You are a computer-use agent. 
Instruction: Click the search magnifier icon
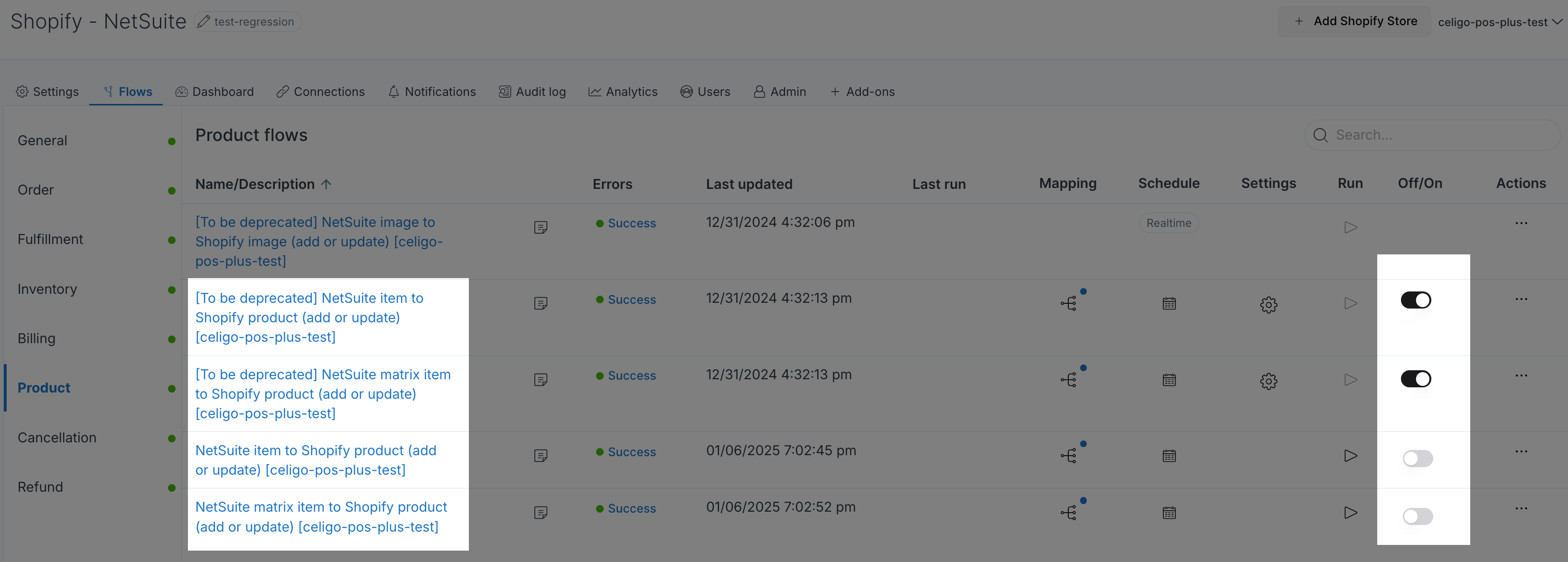pos(1320,135)
